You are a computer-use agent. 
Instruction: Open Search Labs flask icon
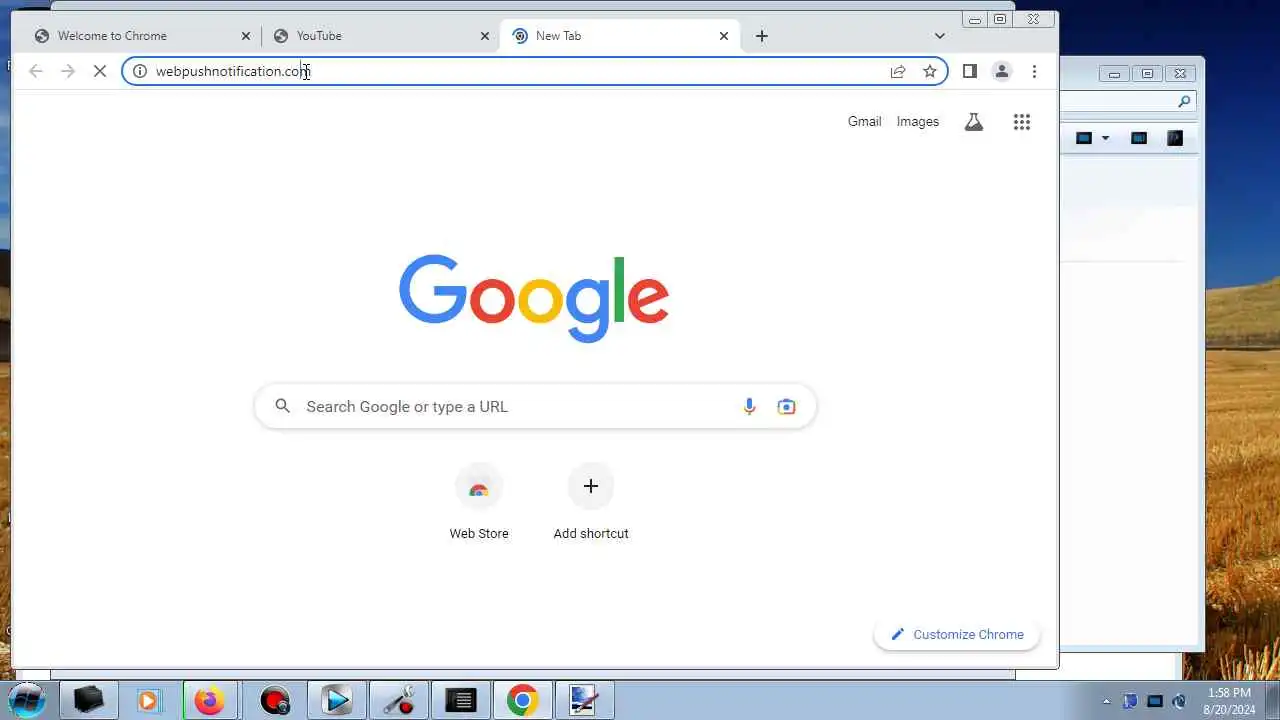(973, 122)
